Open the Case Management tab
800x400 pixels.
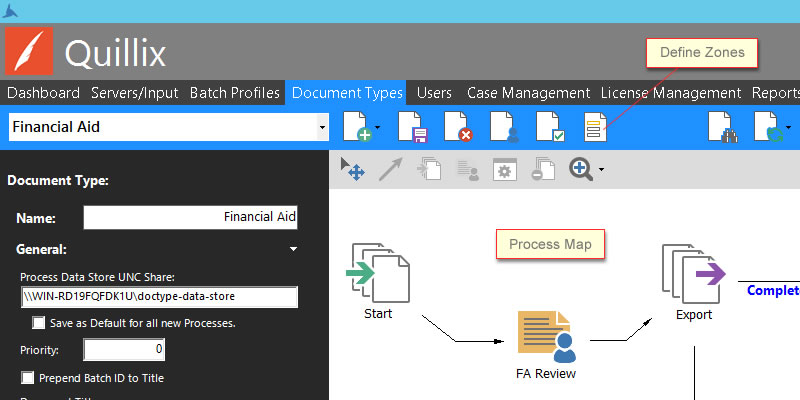(x=528, y=93)
